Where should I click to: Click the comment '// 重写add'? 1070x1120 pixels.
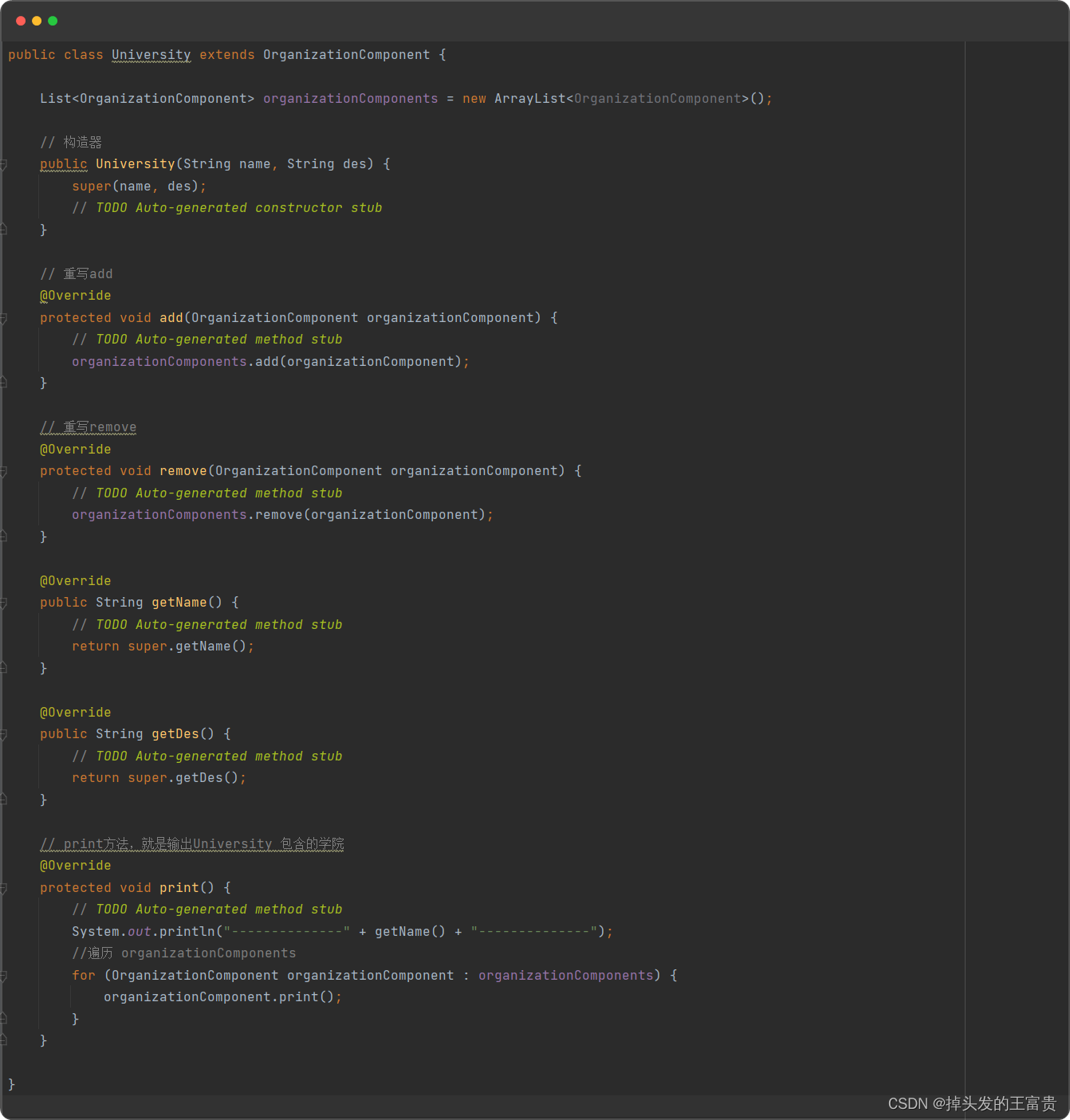77,274
